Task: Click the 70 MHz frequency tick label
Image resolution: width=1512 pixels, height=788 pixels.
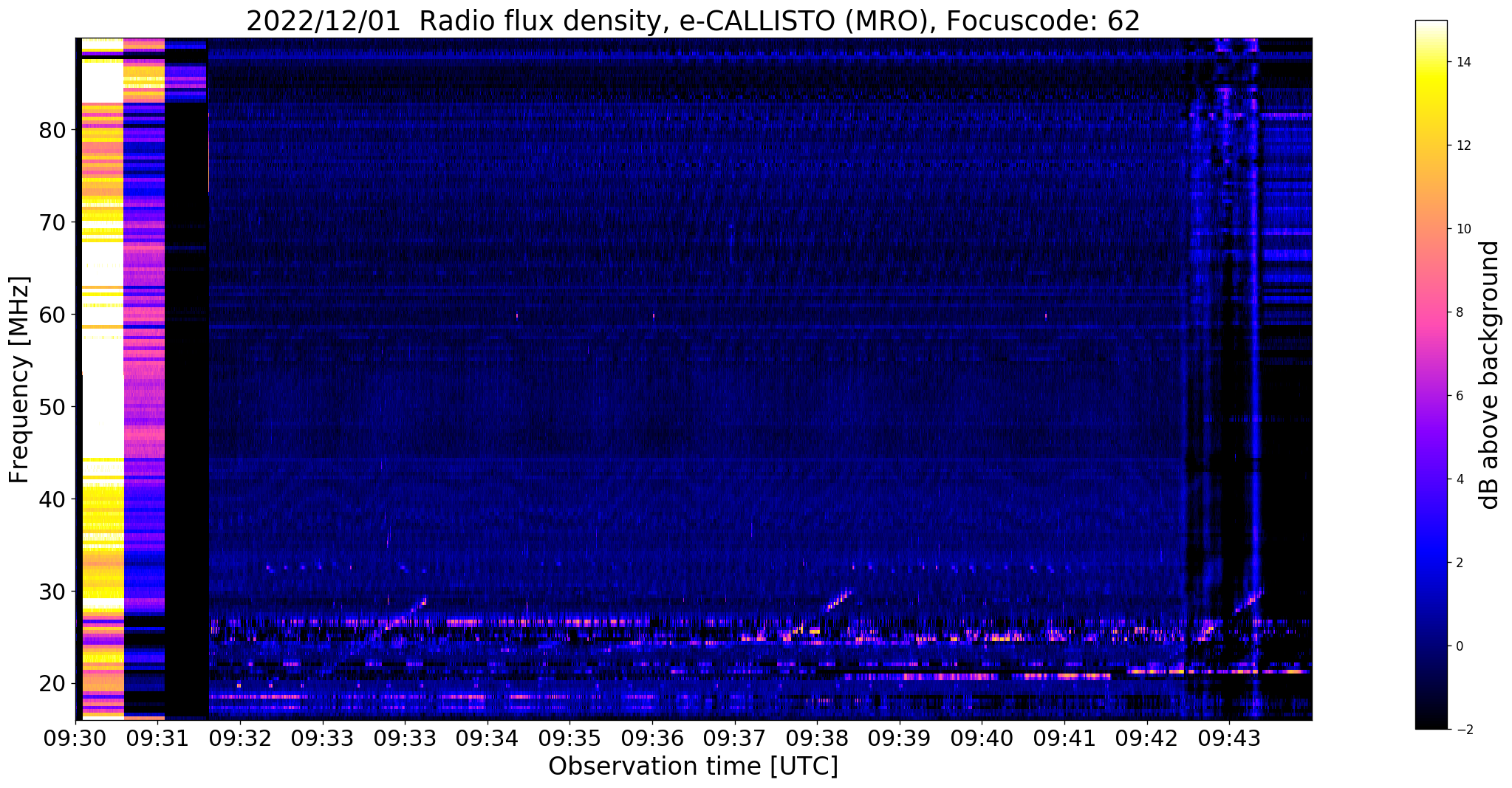Action: 52,222
